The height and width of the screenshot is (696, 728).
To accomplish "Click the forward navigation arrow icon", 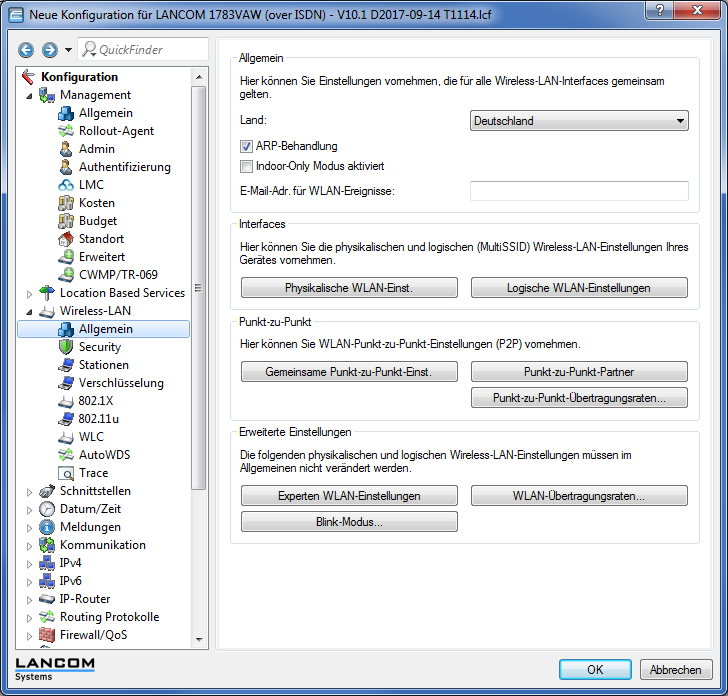I will (49, 50).
